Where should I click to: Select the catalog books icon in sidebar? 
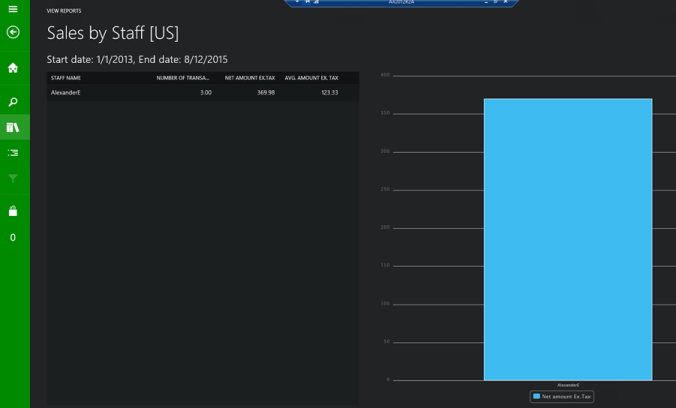(x=13, y=128)
